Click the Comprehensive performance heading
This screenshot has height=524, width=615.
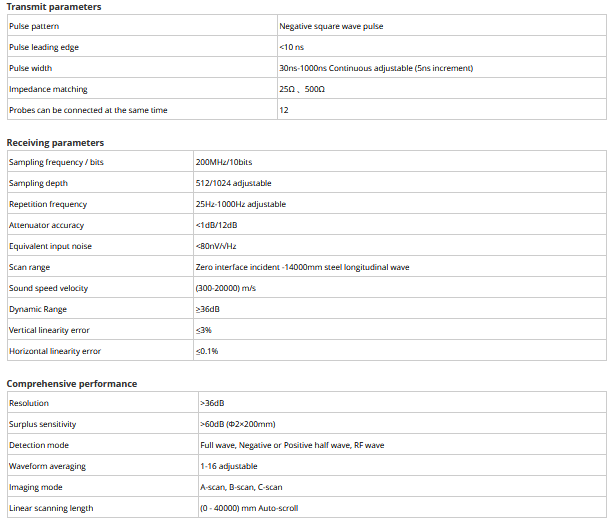tap(72, 384)
